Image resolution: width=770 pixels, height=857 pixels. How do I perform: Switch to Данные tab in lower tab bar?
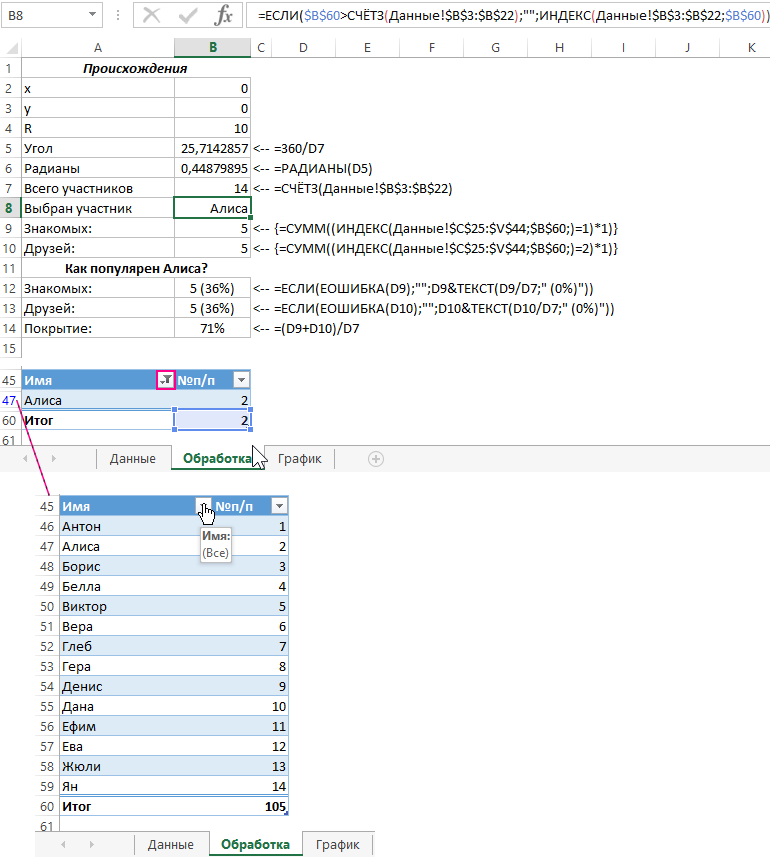(x=170, y=844)
